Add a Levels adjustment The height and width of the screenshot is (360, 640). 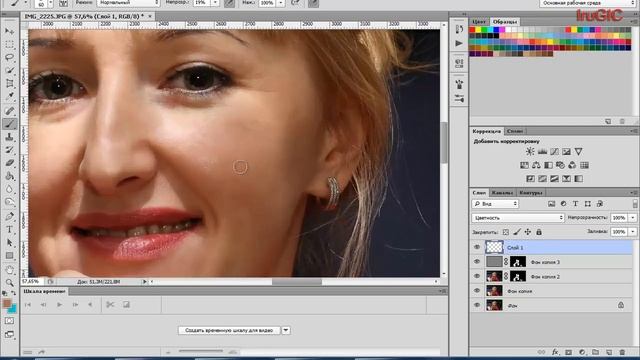coord(542,151)
